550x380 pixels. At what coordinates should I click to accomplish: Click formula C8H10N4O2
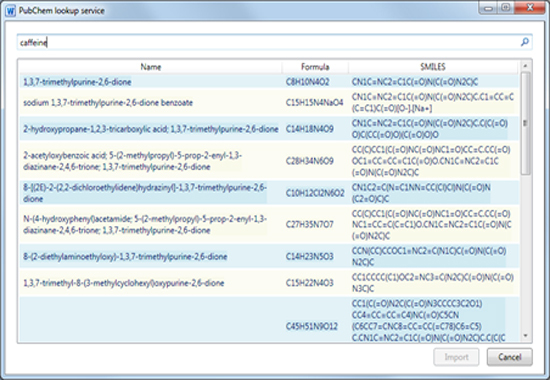[x=307, y=82]
